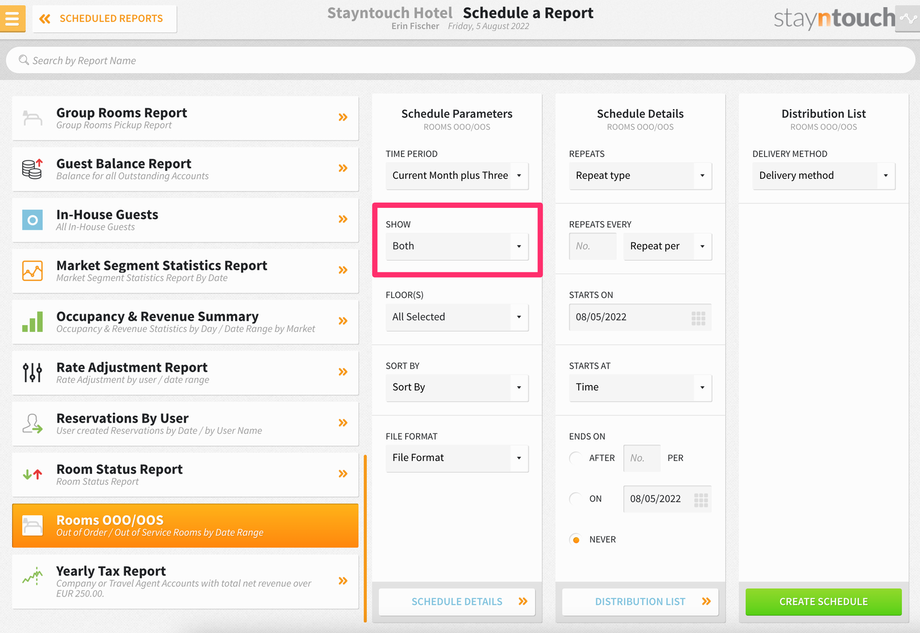Click the magnifier search icon

tap(23, 60)
